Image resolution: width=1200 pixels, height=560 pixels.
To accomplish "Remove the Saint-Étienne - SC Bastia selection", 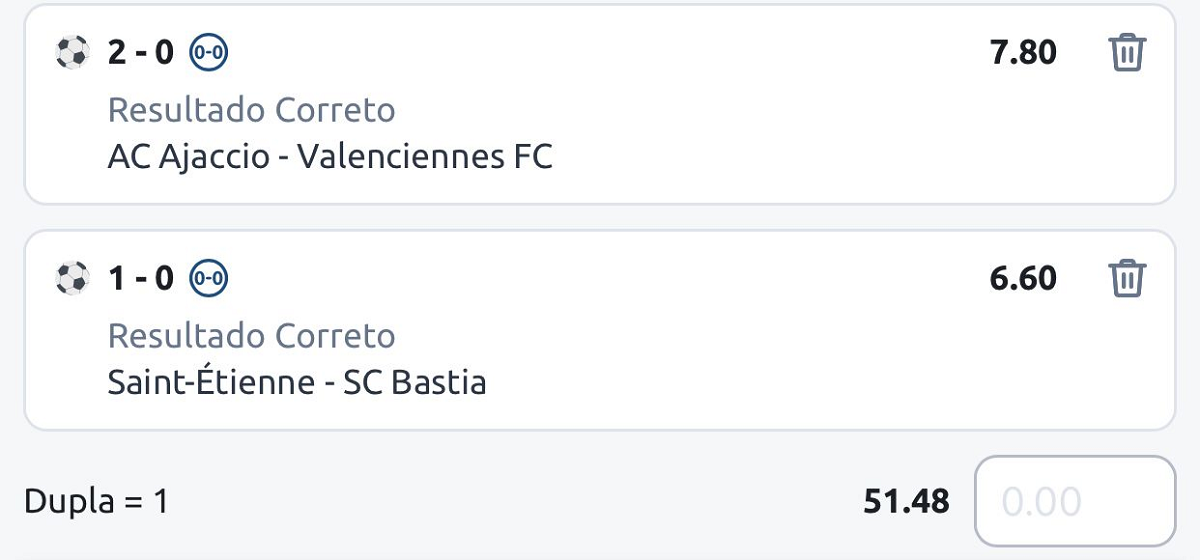I will tap(1127, 278).
